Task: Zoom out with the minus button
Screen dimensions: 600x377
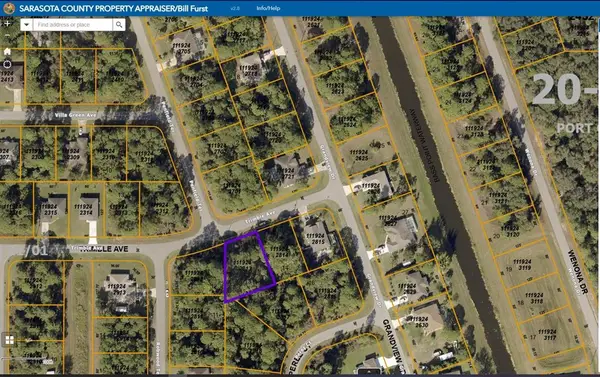Action: [x=7, y=36]
